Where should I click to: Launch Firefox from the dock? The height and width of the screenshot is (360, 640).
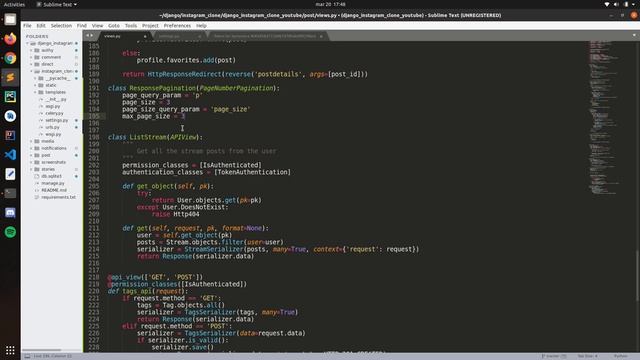(10, 39)
